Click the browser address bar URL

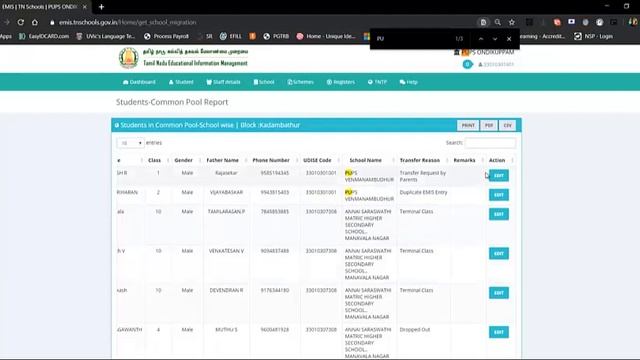click(128, 22)
